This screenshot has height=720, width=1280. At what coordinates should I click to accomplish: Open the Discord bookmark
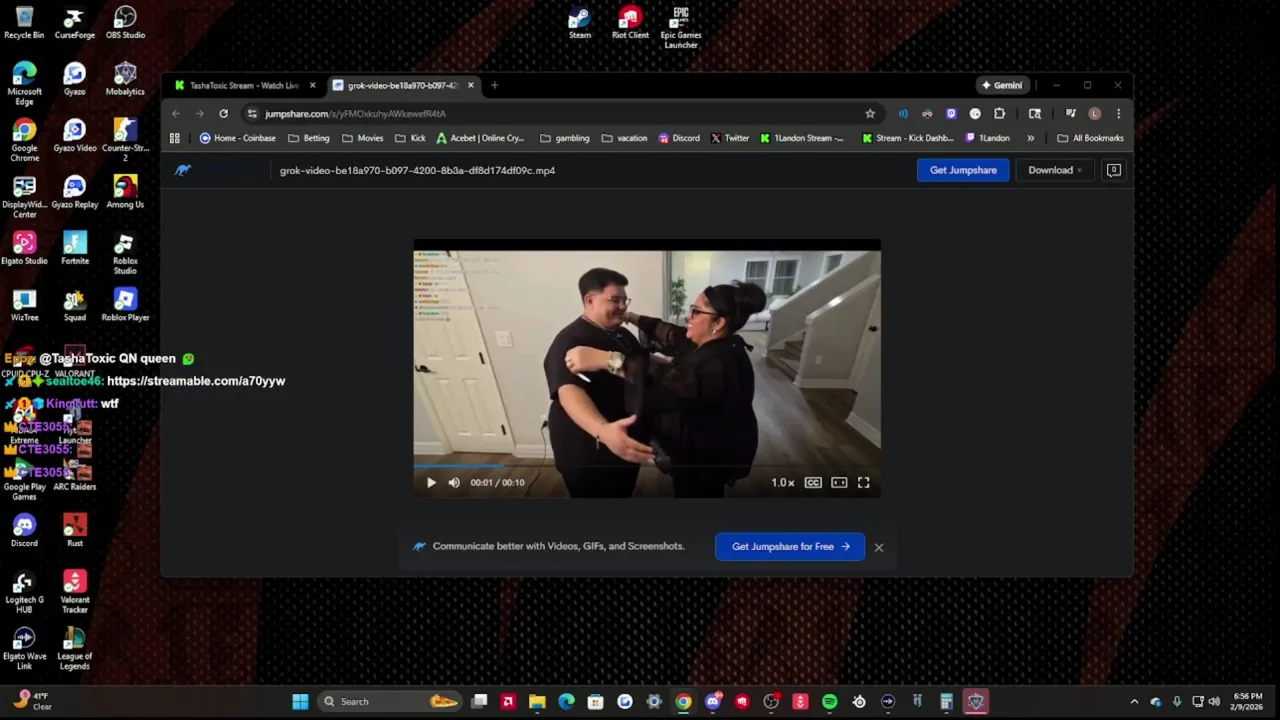(679, 138)
